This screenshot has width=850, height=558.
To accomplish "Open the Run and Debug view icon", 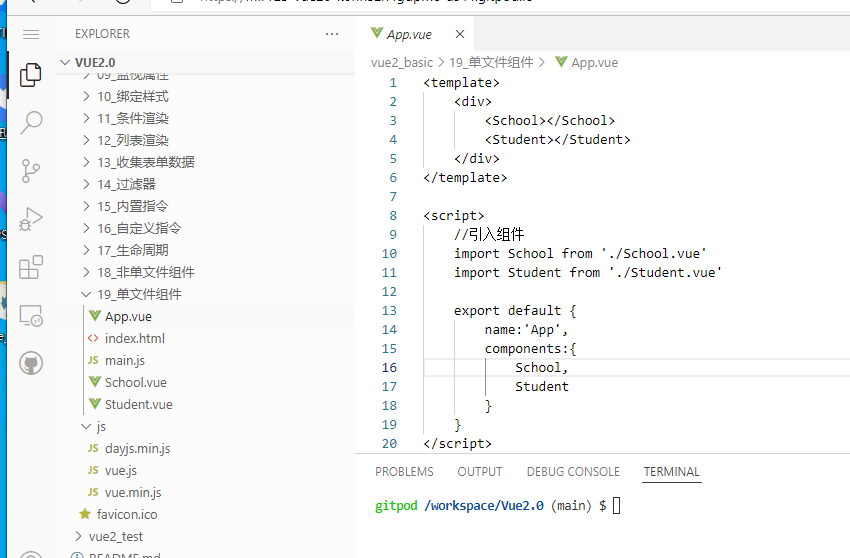I will coord(31,219).
